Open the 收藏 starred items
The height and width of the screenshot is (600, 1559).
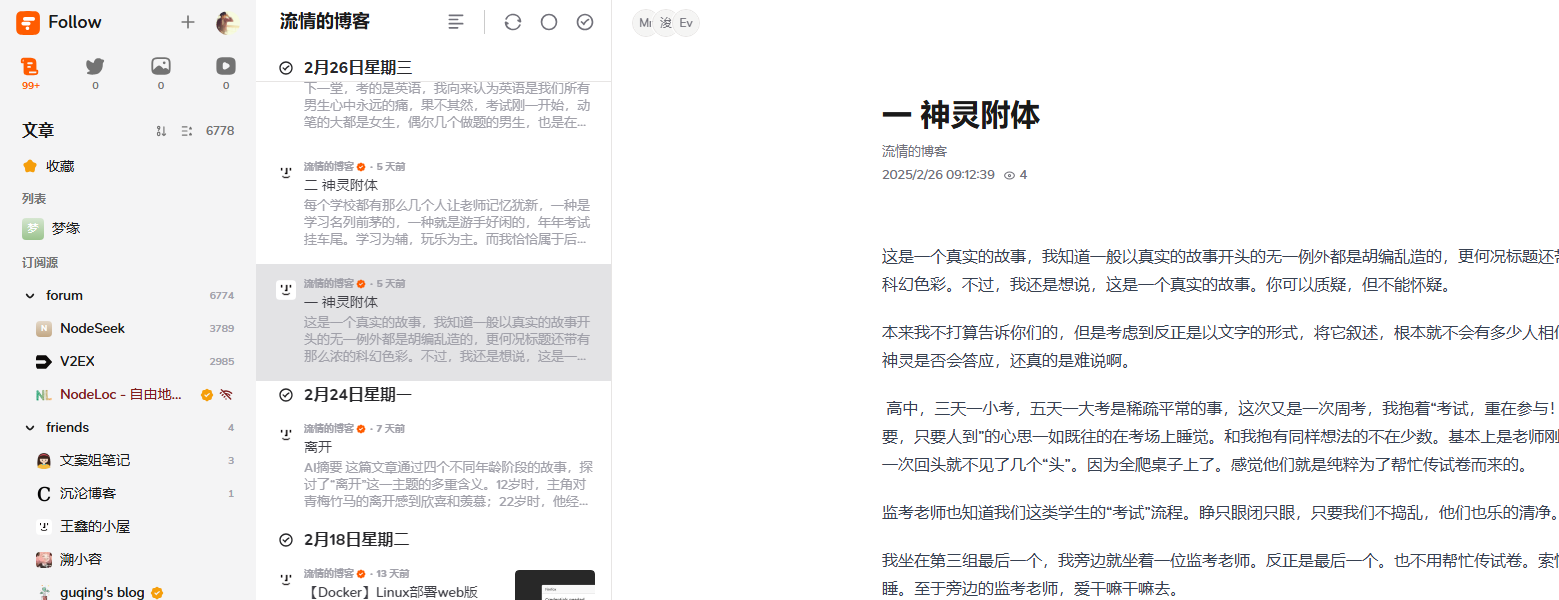60,166
